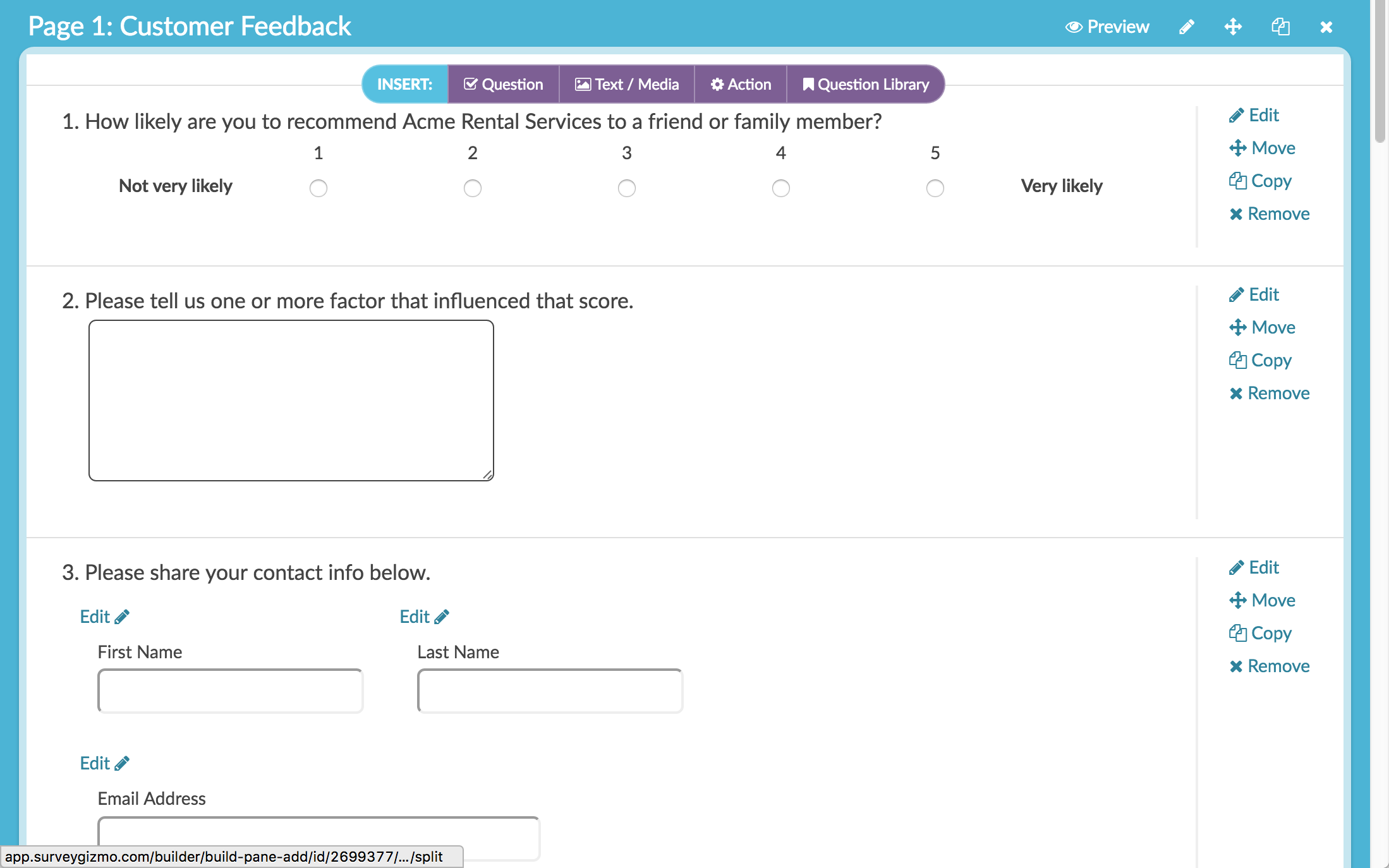
Task: Remove question 1 using X Remove
Action: click(1269, 214)
